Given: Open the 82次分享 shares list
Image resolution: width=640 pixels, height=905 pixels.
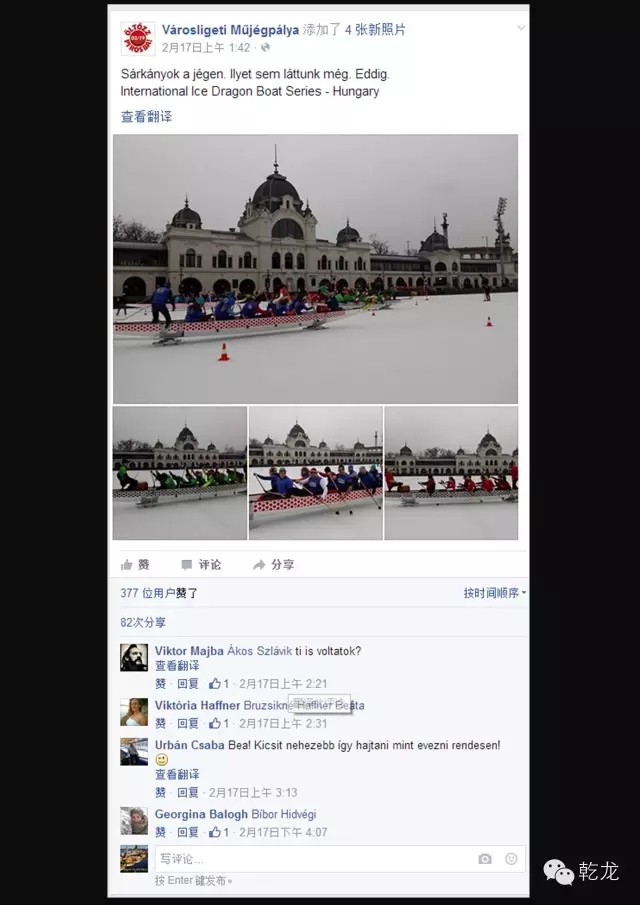Looking at the screenshot, I should pyautogui.click(x=143, y=622).
